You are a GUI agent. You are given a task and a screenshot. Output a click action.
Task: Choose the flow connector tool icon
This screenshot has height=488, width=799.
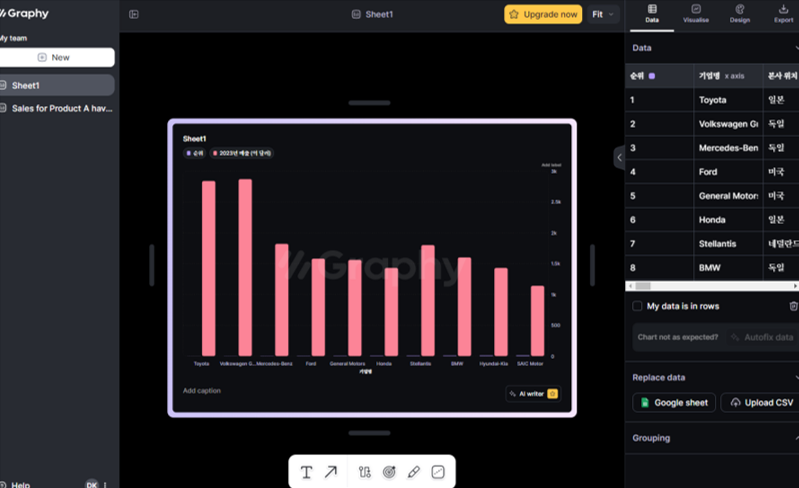pyautogui.click(x=364, y=472)
